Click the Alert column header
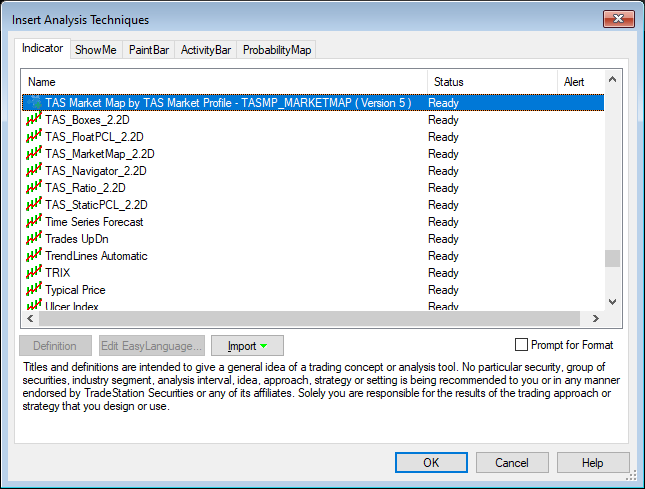 coord(581,82)
